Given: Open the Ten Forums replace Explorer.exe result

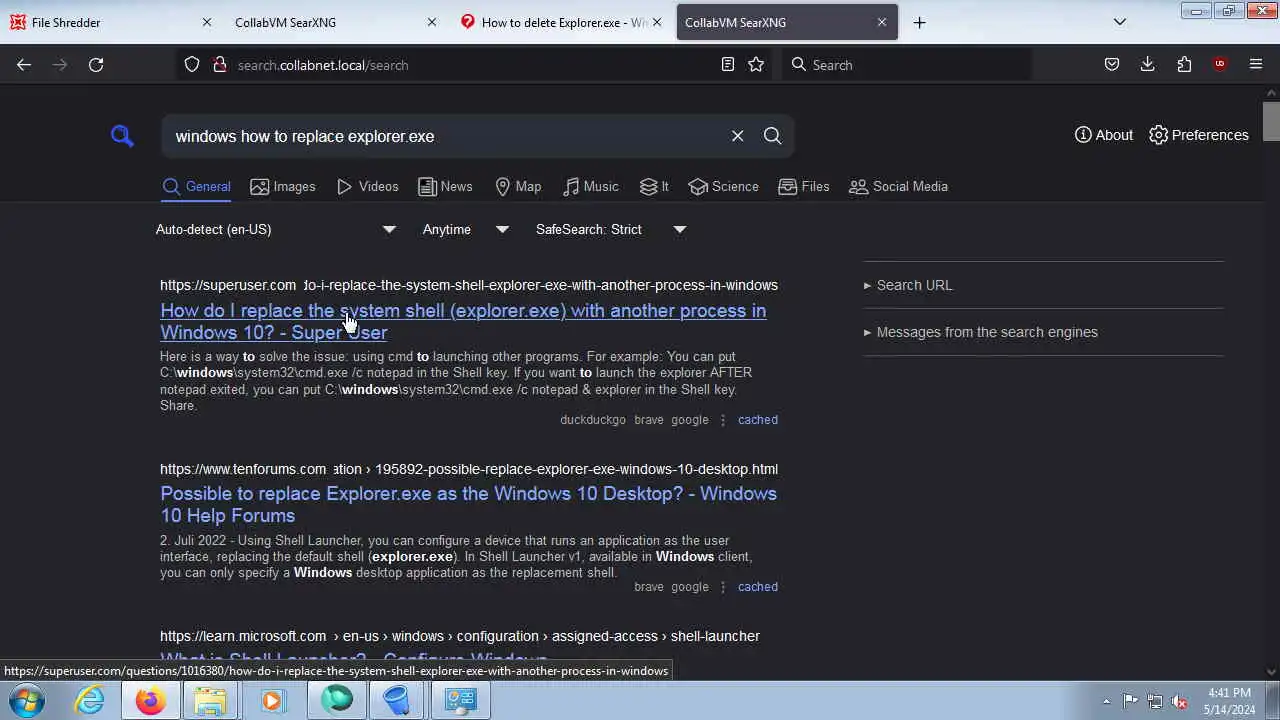Looking at the screenshot, I should pyautogui.click(x=468, y=504).
